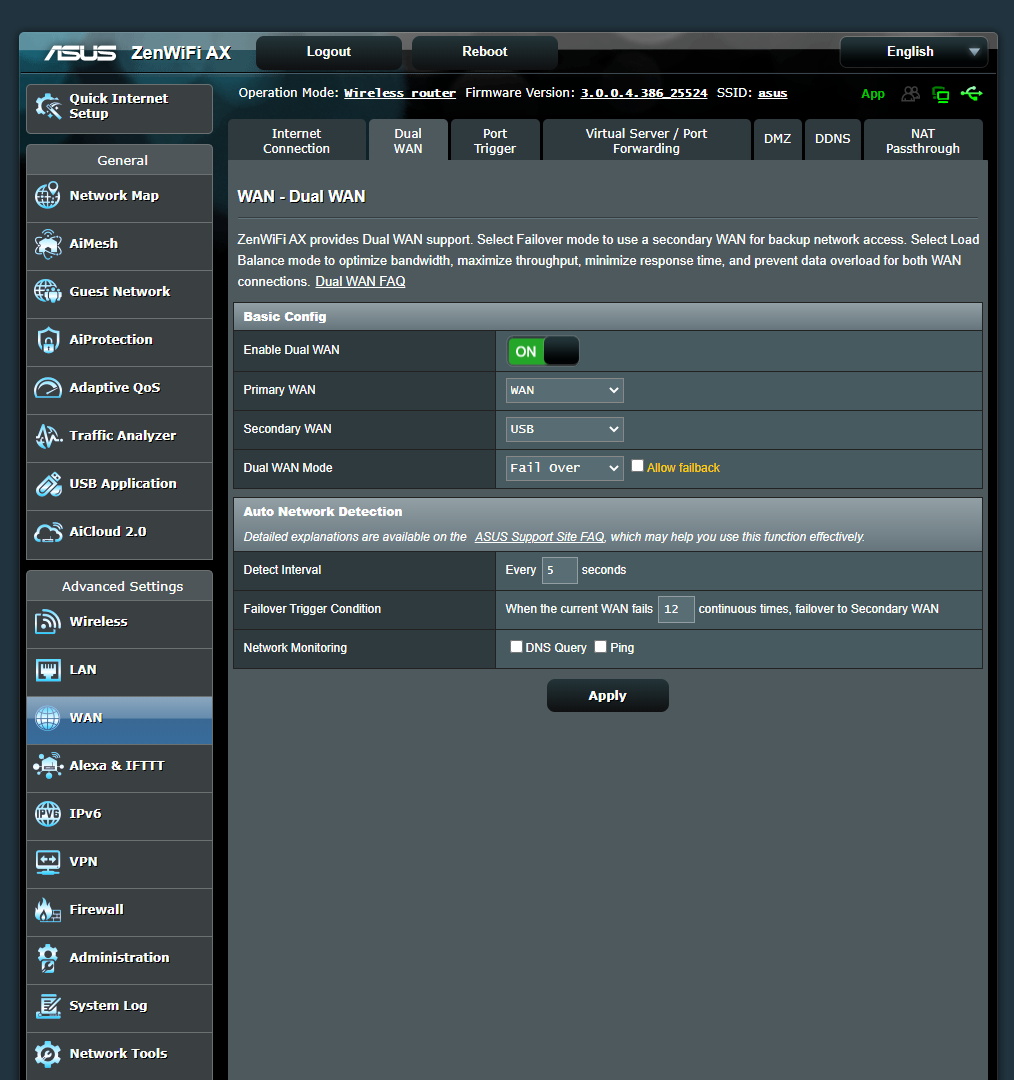Click the green network clients status icon
1014x1080 pixels.
[940, 94]
